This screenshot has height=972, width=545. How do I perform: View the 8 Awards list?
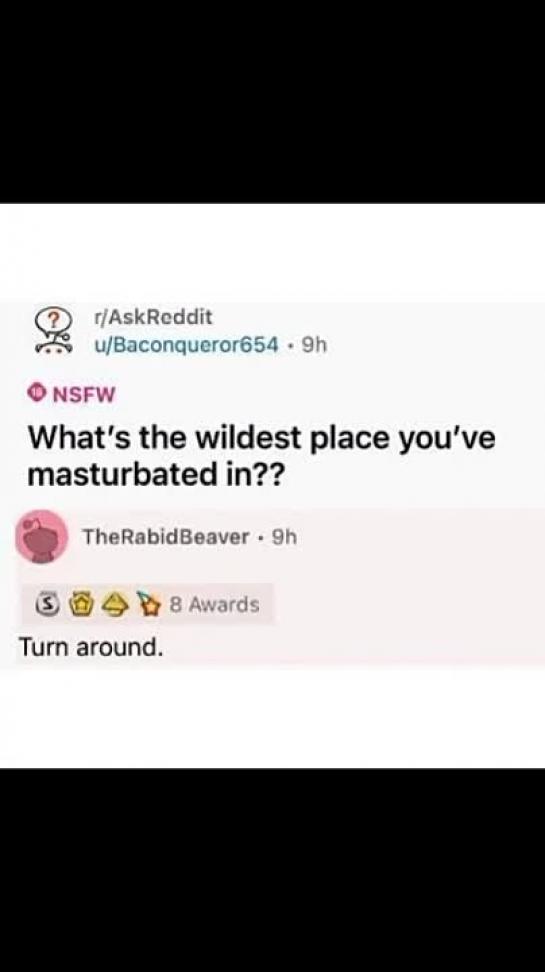[214, 604]
